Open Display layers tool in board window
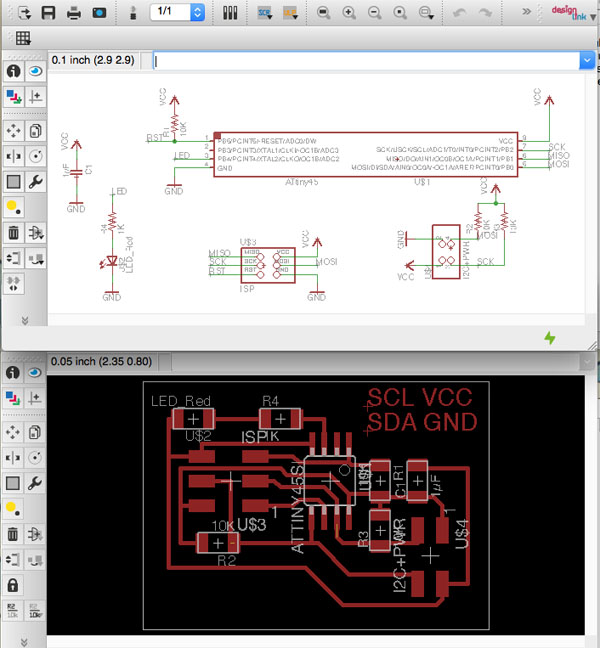 tap(13, 398)
